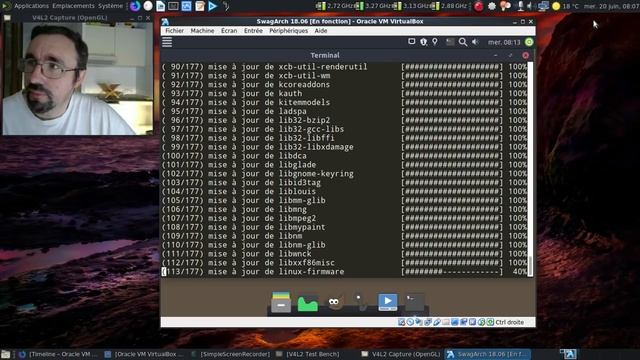
Task: Open the Entrée menu
Action: [253, 31]
